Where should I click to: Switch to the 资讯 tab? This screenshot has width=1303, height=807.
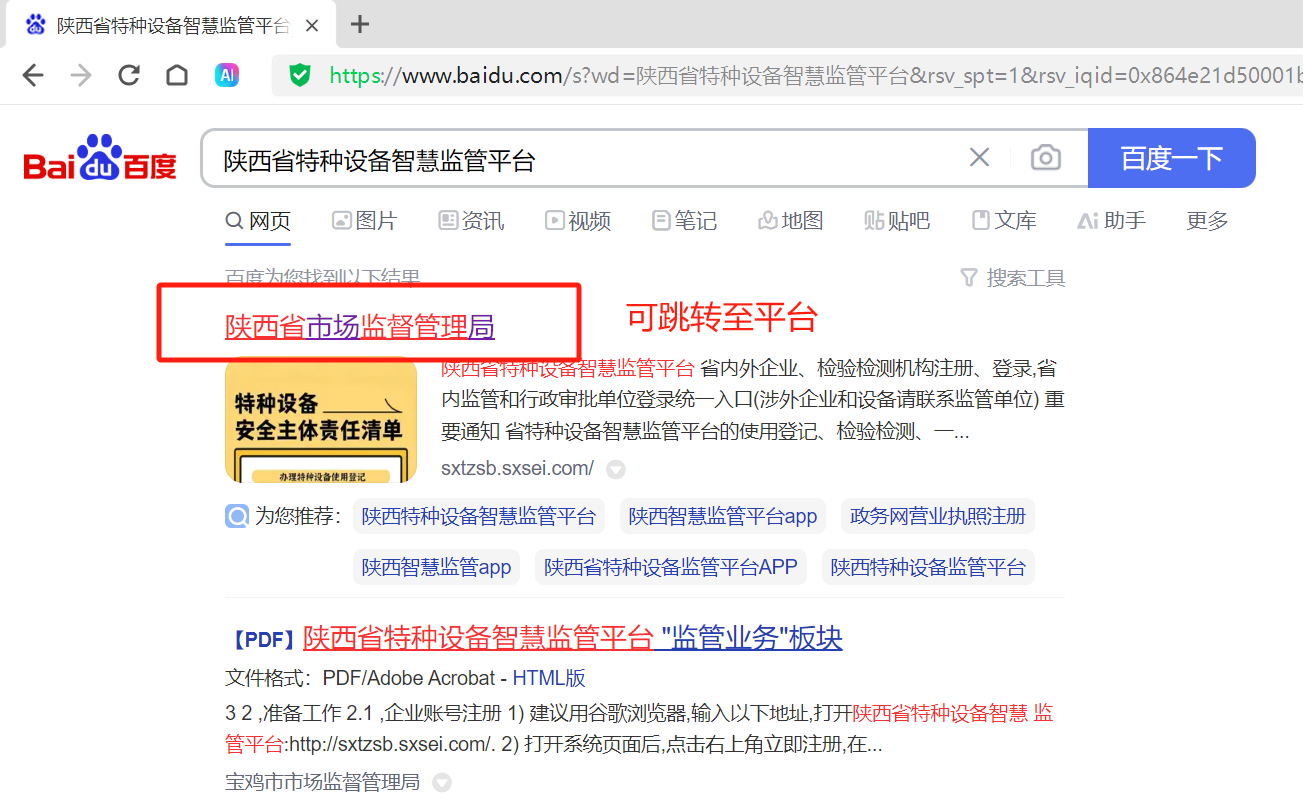tap(471, 221)
